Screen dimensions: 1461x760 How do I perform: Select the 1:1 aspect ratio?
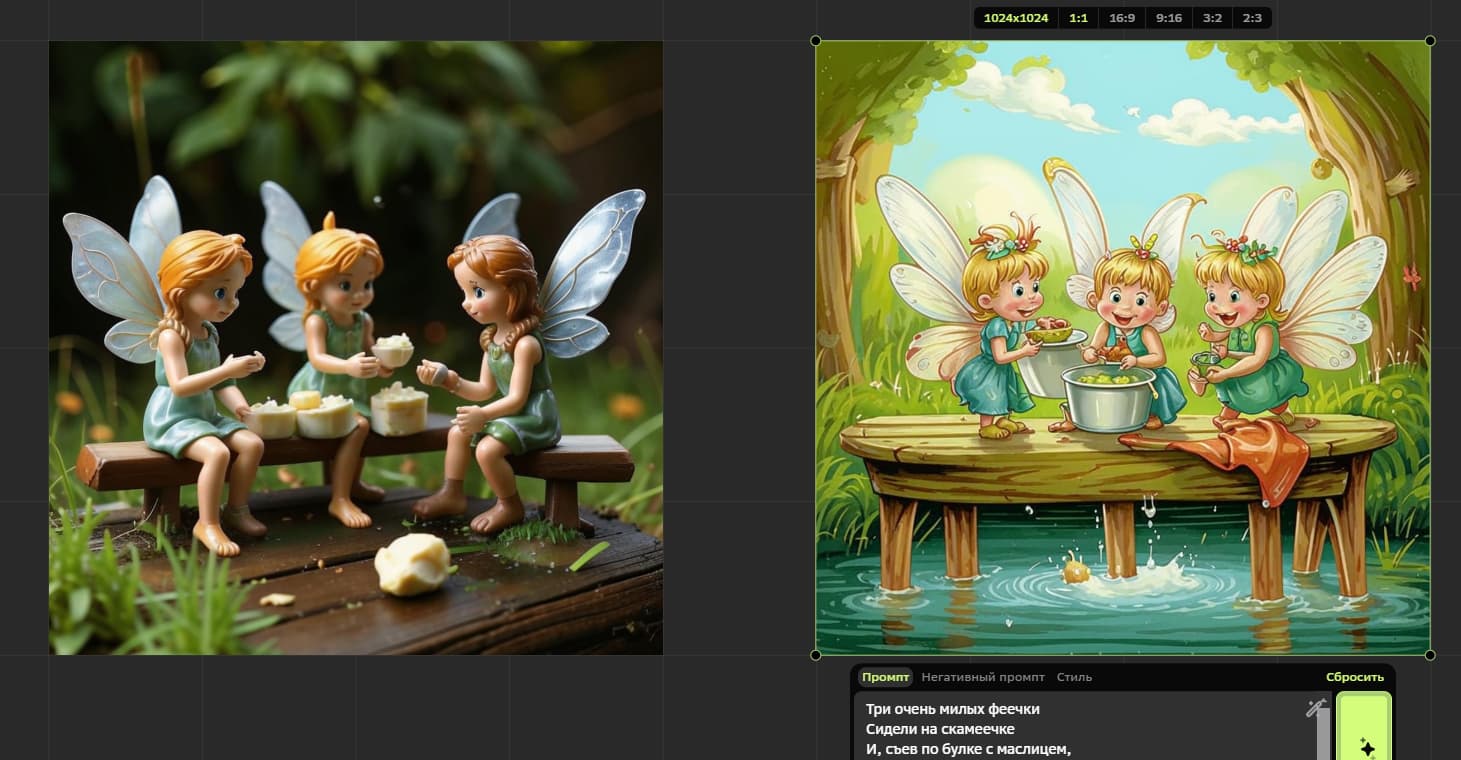[1078, 18]
